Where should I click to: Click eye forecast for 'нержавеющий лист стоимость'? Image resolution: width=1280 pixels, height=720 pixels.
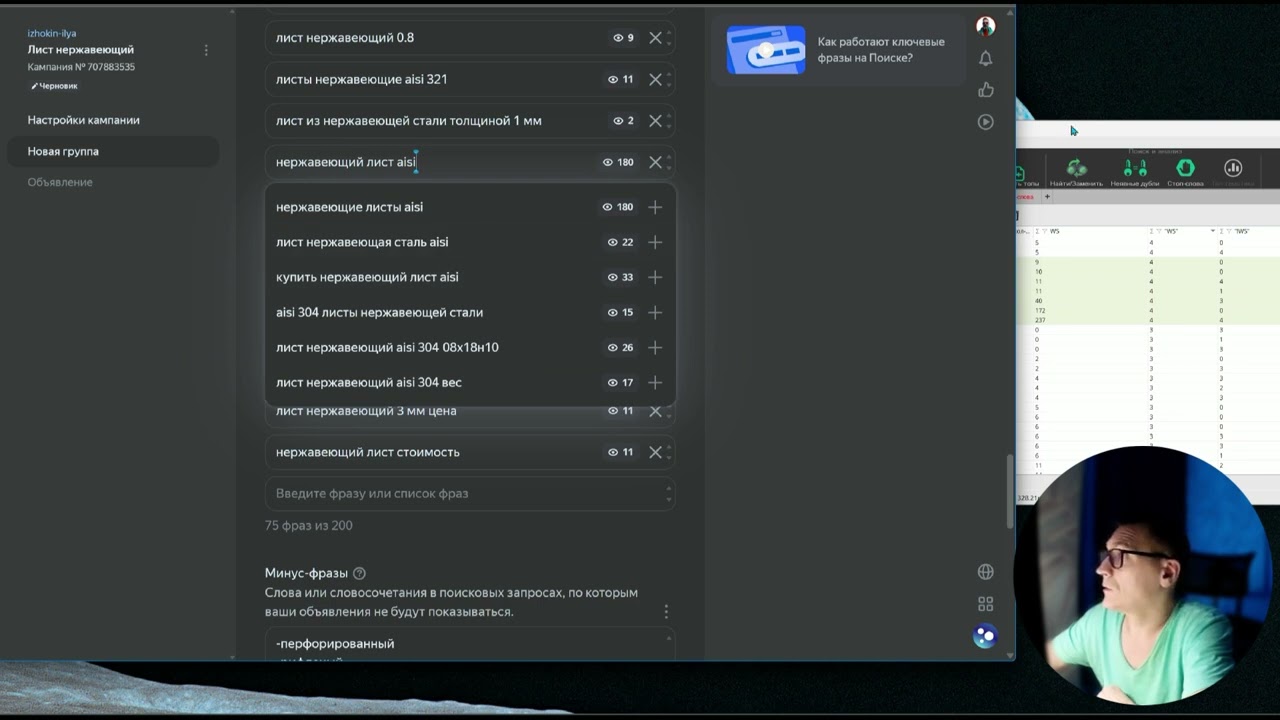tap(620, 452)
